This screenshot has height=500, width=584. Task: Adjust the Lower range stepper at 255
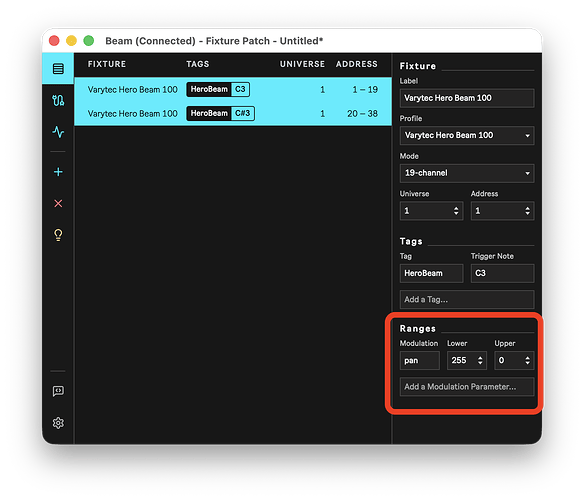480,360
